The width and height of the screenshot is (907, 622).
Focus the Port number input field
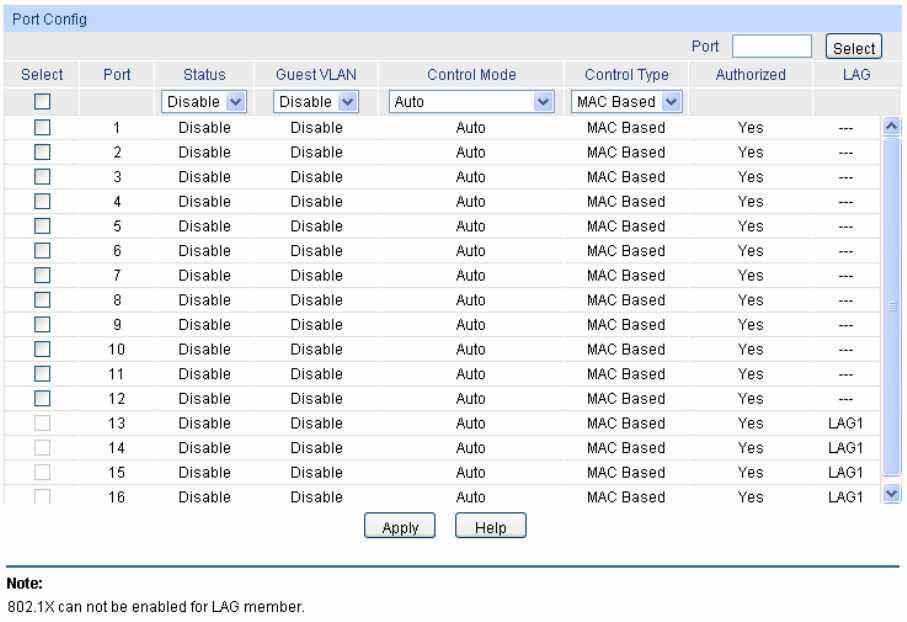click(x=771, y=46)
